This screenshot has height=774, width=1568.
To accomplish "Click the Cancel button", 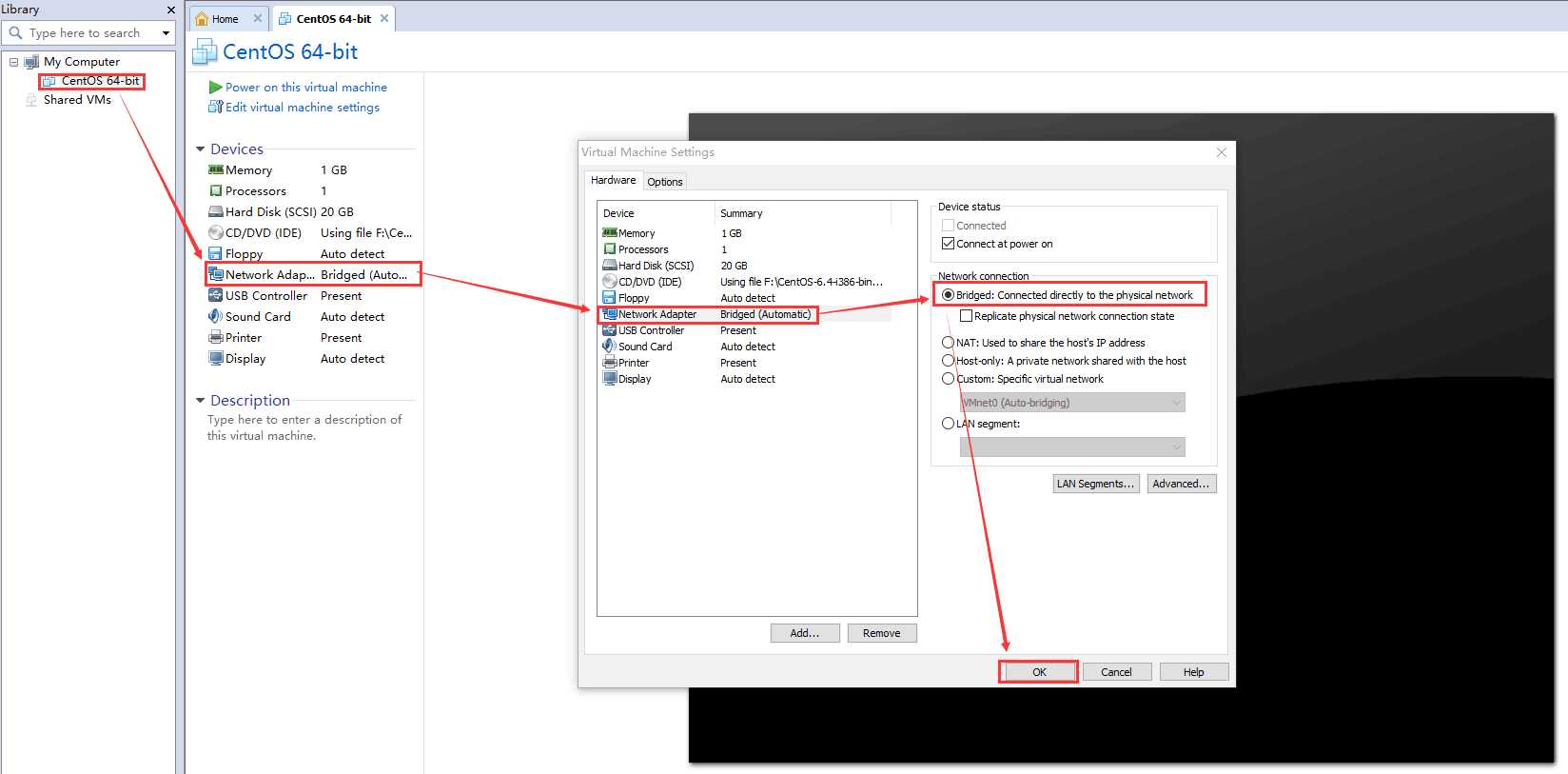I will (1116, 672).
